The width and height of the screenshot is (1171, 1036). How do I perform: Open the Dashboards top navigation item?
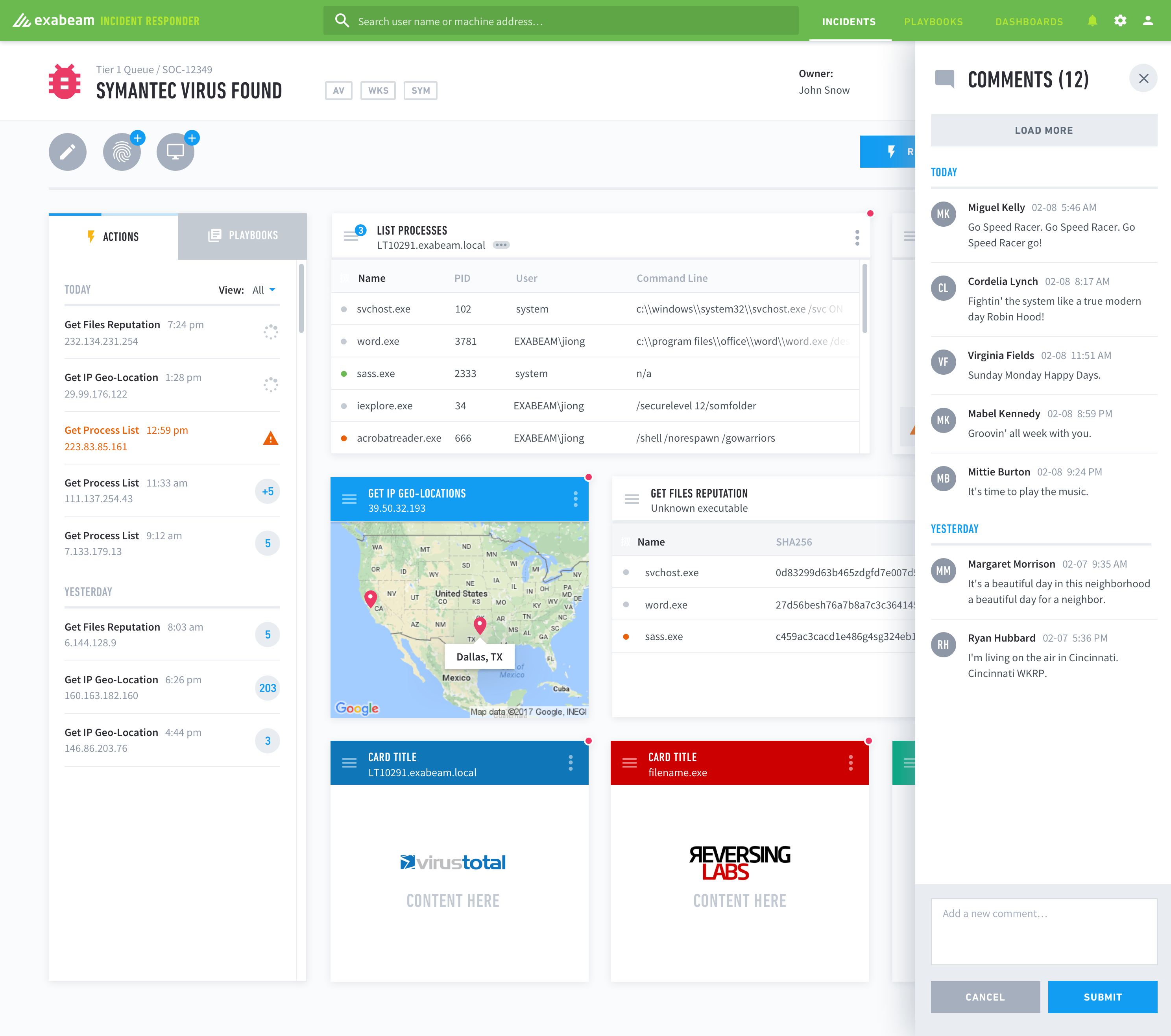click(1029, 22)
